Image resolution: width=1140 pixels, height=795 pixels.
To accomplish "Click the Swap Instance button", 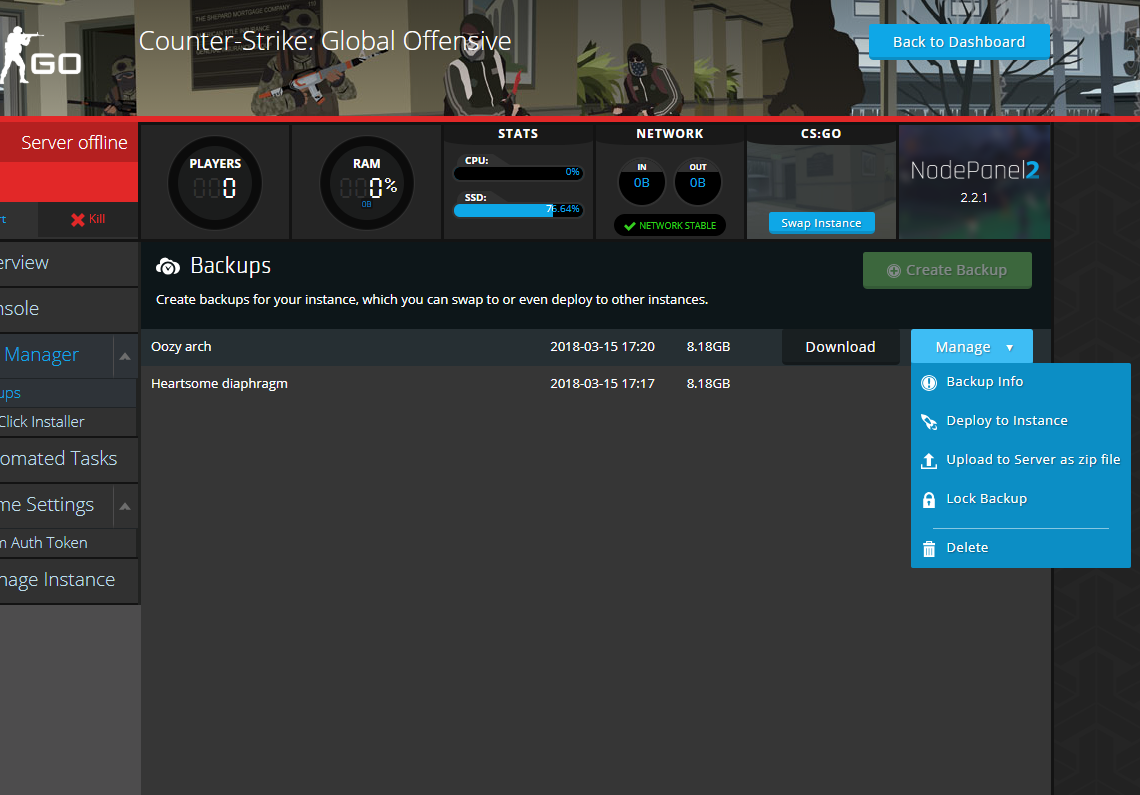I will pyautogui.click(x=821, y=223).
